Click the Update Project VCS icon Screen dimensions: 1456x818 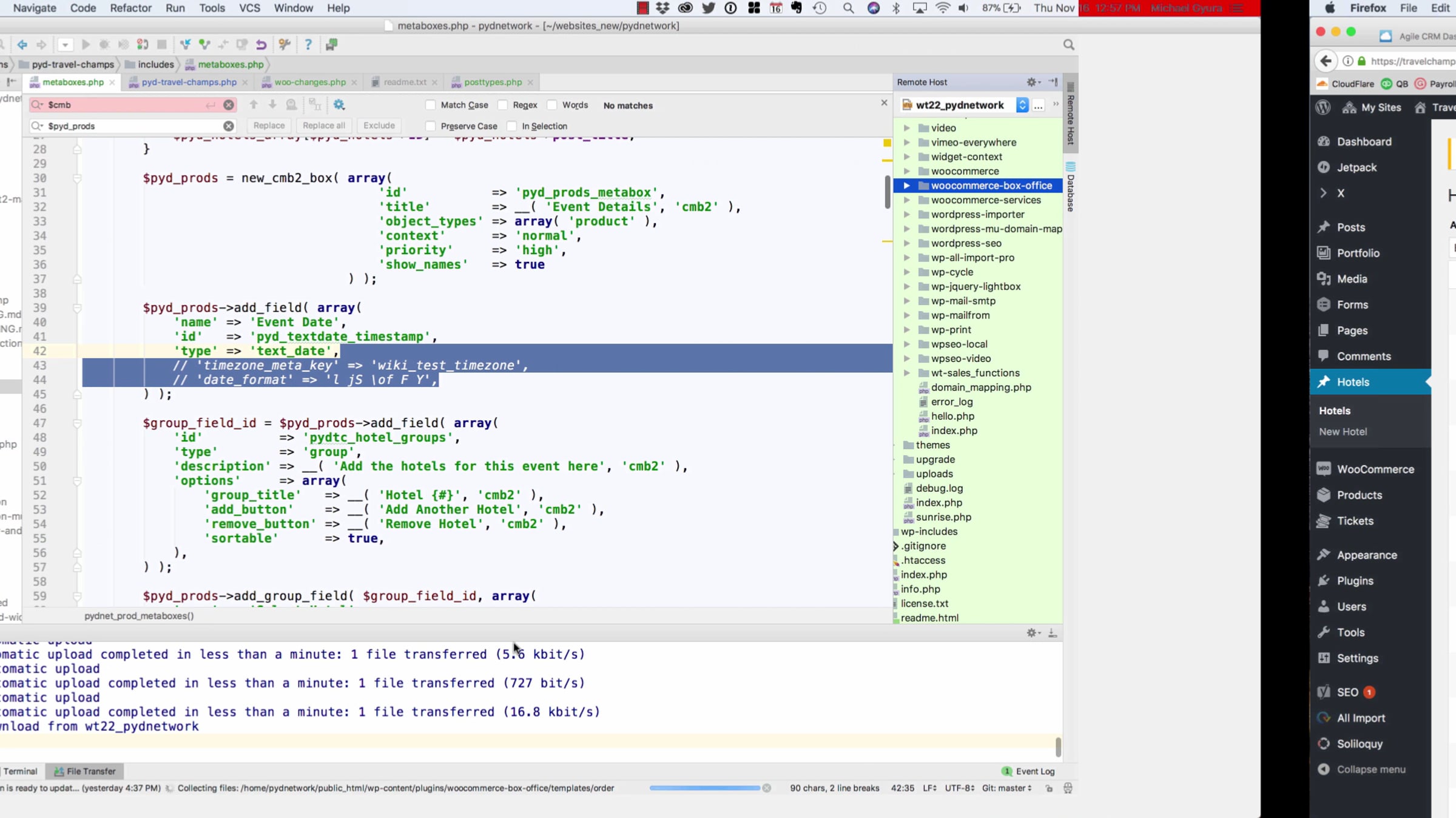click(185, 45)
